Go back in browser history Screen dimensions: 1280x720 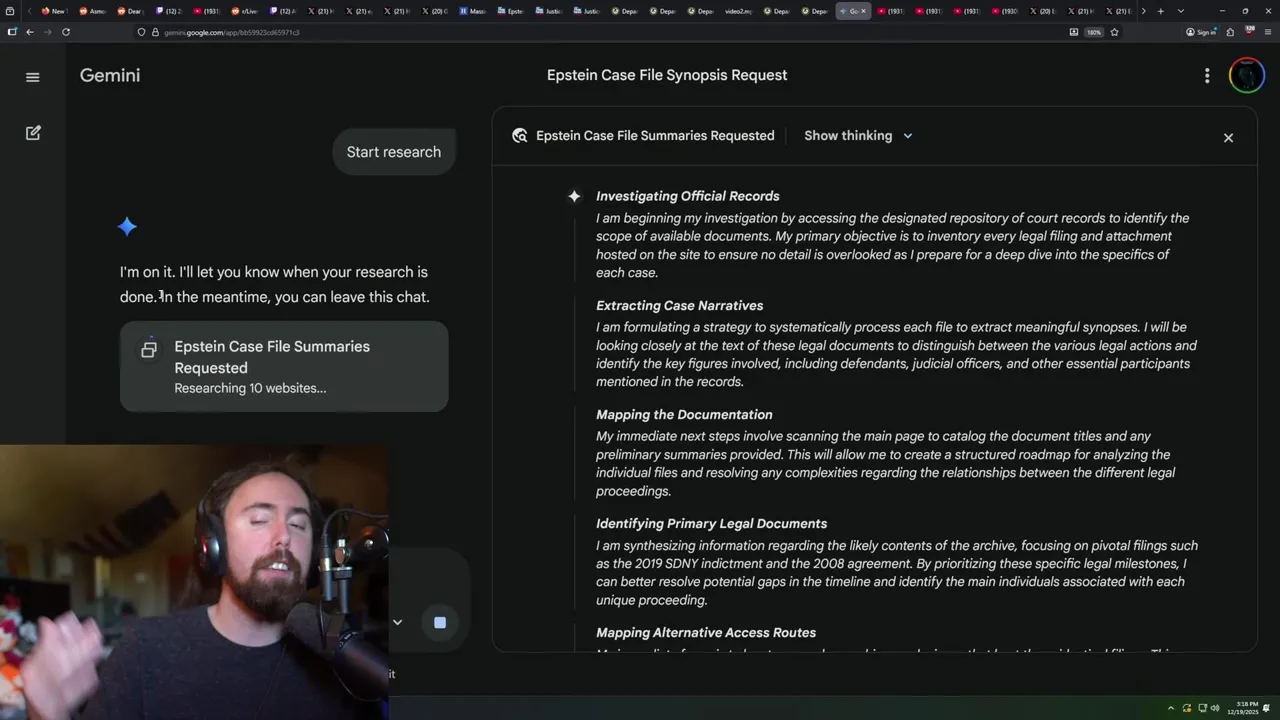30,32
